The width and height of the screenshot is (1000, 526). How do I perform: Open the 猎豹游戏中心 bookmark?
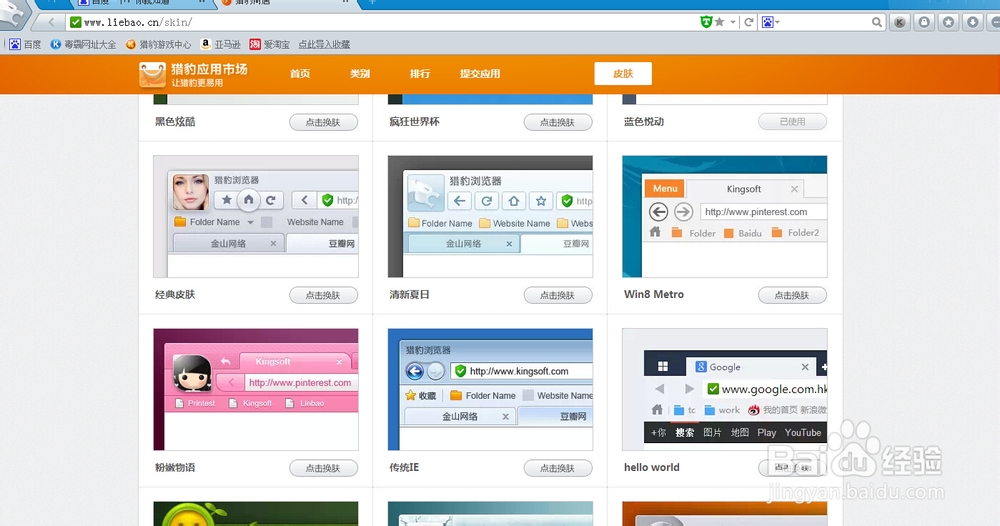tap(158, 44)
